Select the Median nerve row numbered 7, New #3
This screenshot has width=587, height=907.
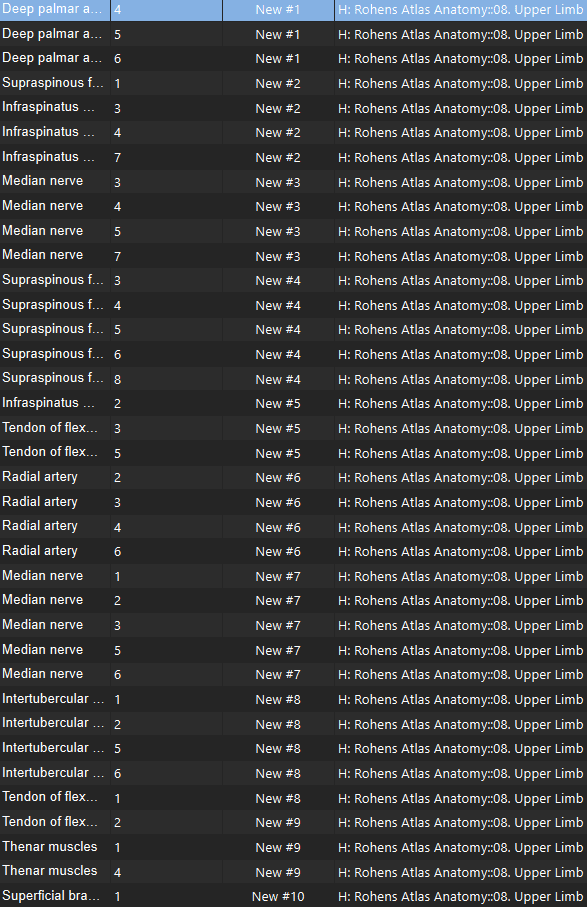click(x=293, y=256)
